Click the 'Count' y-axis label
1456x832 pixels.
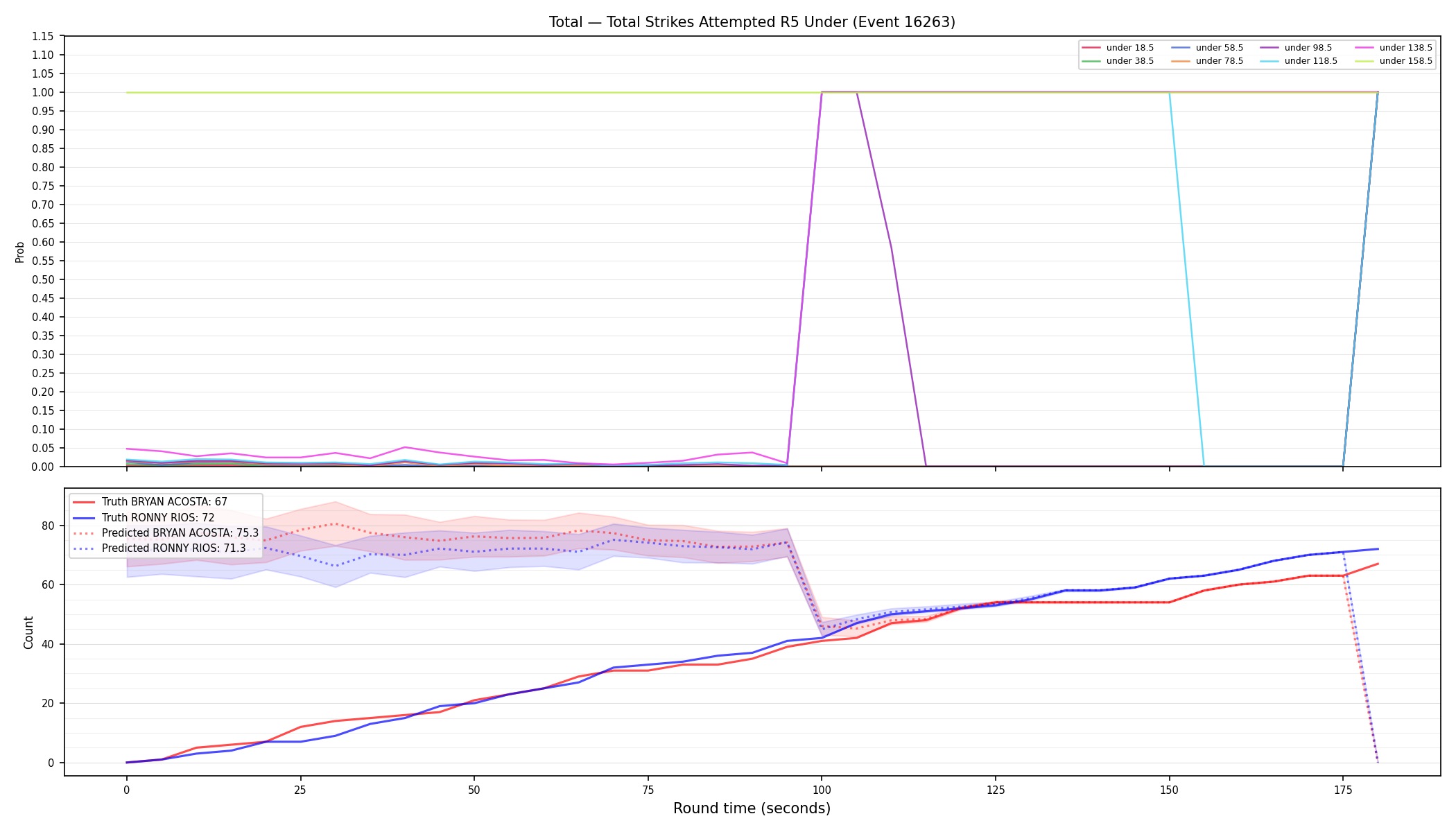[28, 632]
